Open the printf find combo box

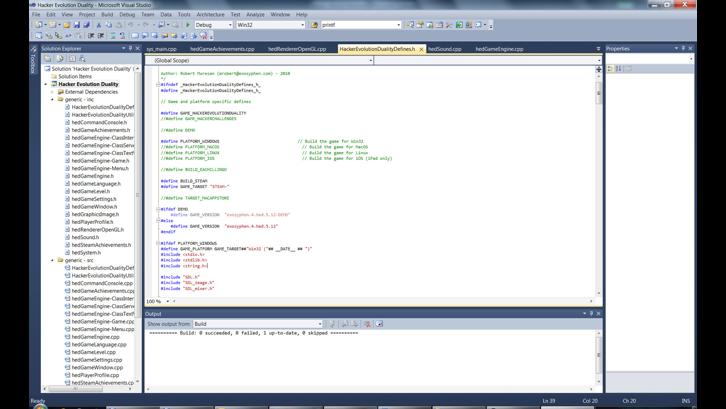[361, 25]
